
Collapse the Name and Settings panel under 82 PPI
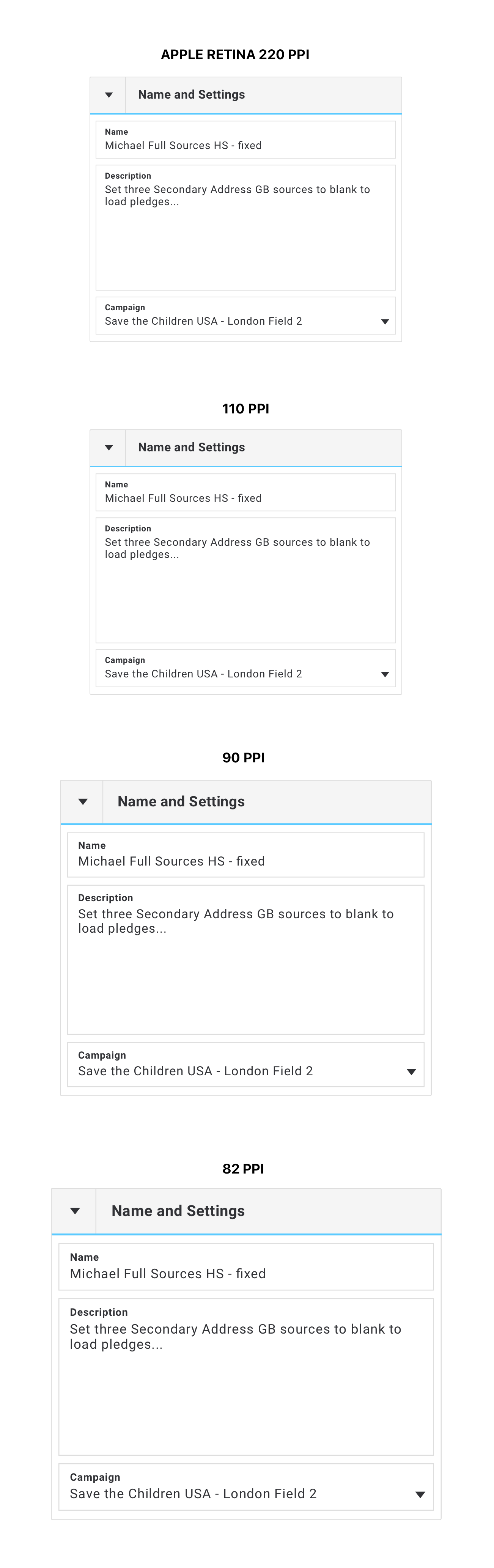[x=74, y=1211]
